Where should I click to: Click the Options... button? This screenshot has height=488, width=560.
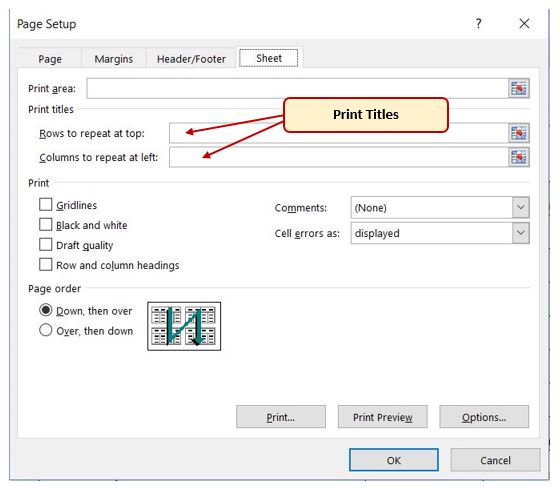(484, 417)
